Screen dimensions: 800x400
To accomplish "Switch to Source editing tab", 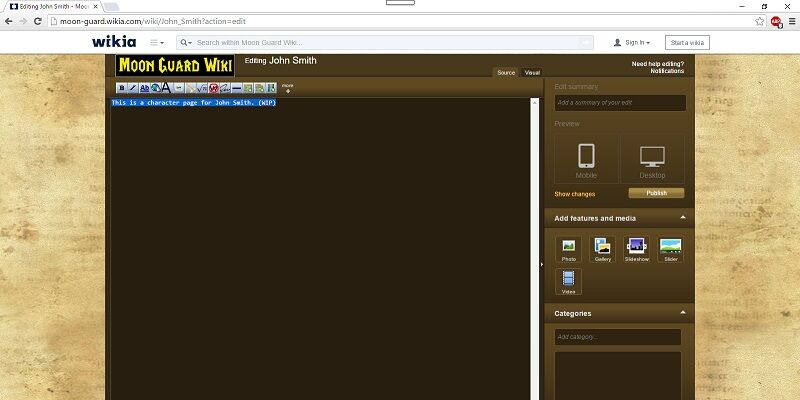I will [506, 72].
